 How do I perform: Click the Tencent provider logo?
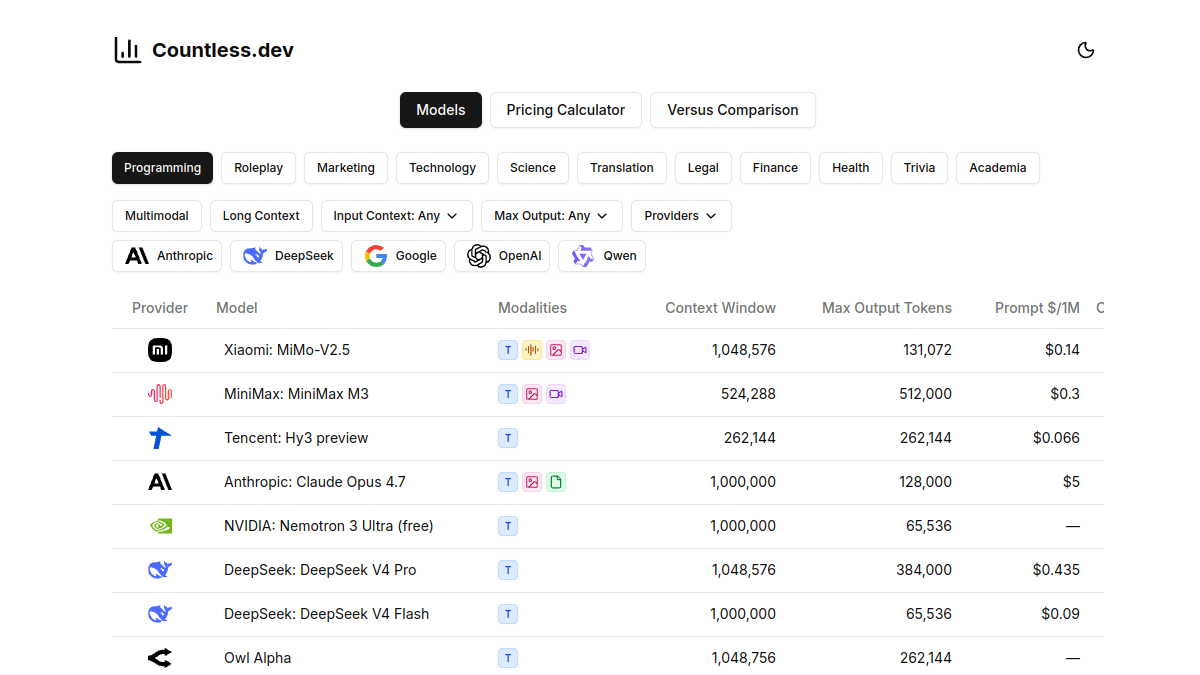click(160, 438)
